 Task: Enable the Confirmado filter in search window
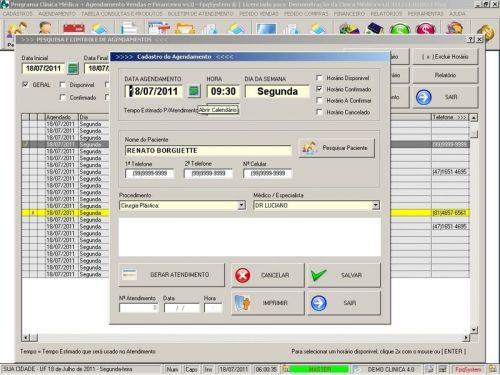62,97
